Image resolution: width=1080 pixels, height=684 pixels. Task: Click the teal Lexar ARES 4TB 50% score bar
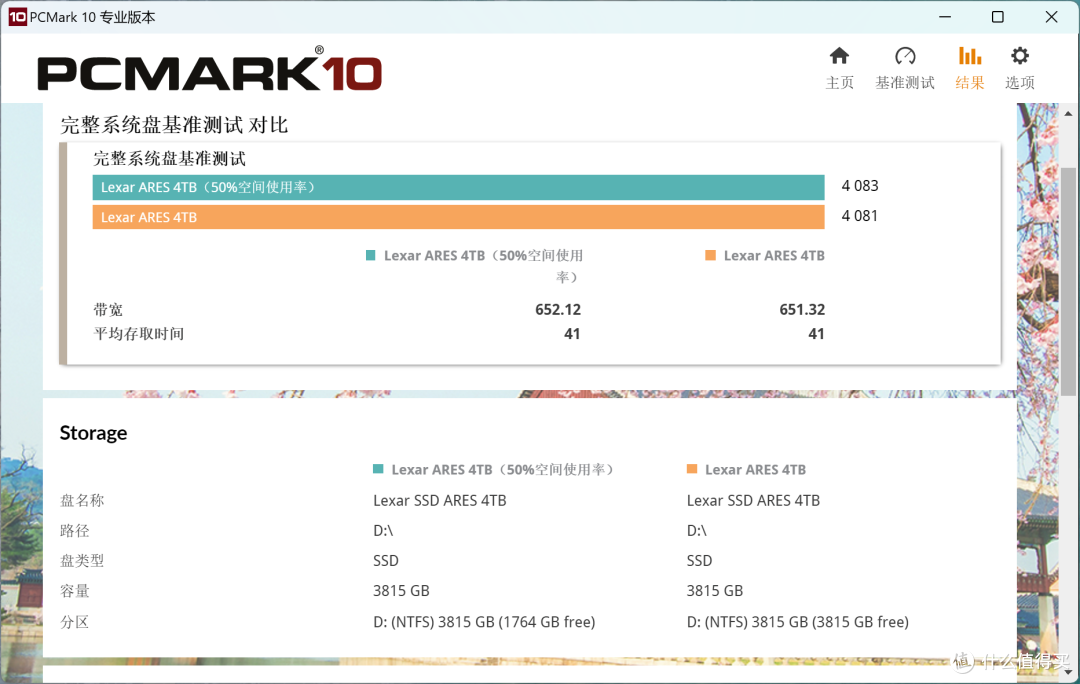[458, 187]
